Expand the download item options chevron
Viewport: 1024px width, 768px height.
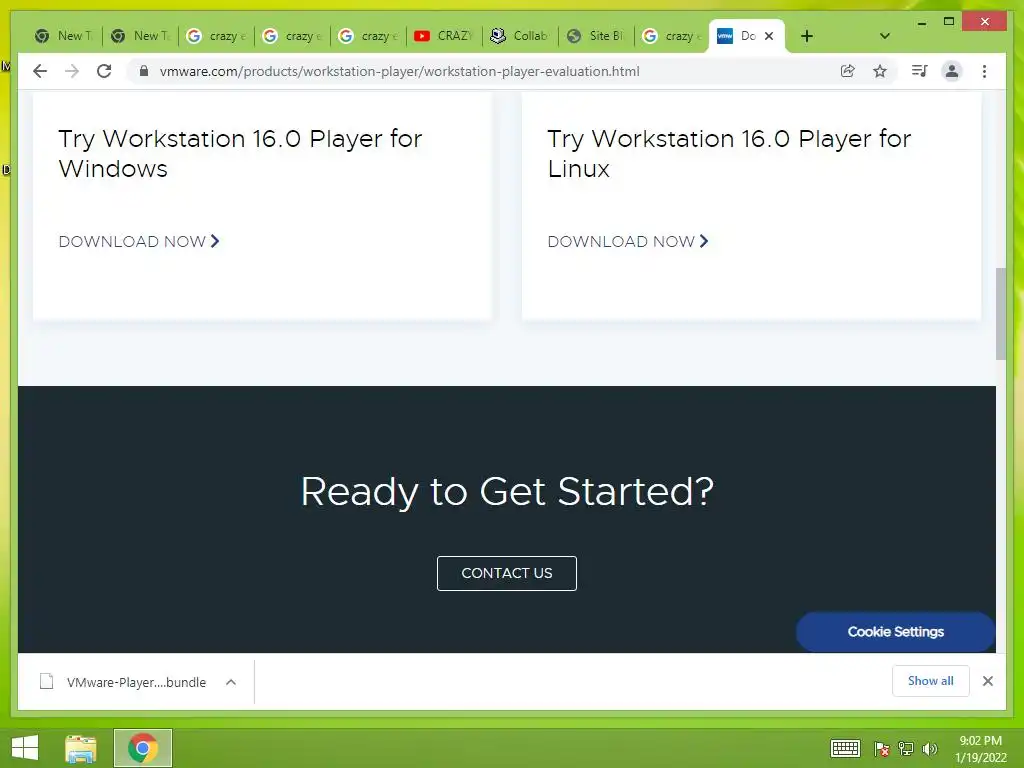pyautogui.click(x=231, y=682)
